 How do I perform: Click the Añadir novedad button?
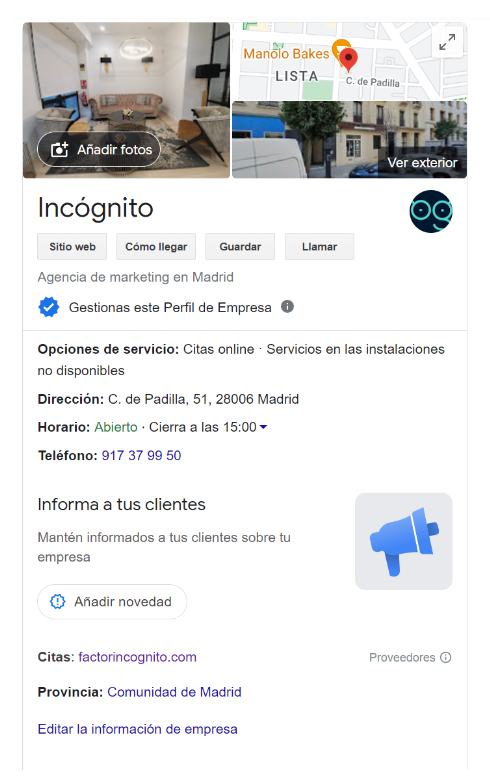(112, 602)
